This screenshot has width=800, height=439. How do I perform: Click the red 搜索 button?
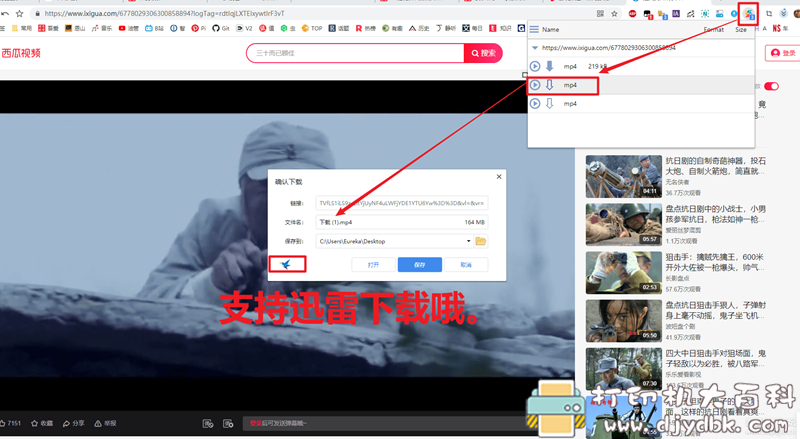483,53
